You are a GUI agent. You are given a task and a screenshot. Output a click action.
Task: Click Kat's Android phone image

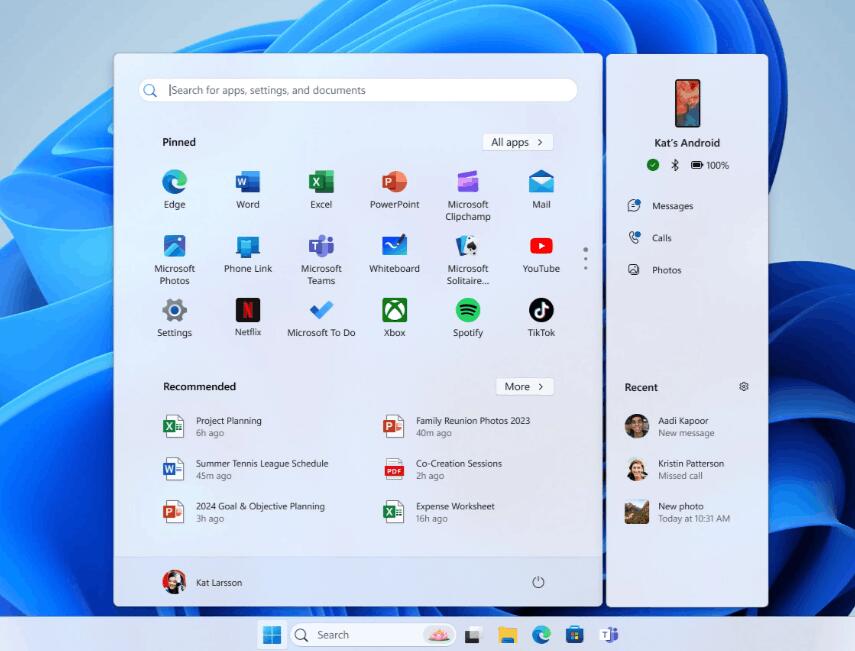[x=687, y=103]
